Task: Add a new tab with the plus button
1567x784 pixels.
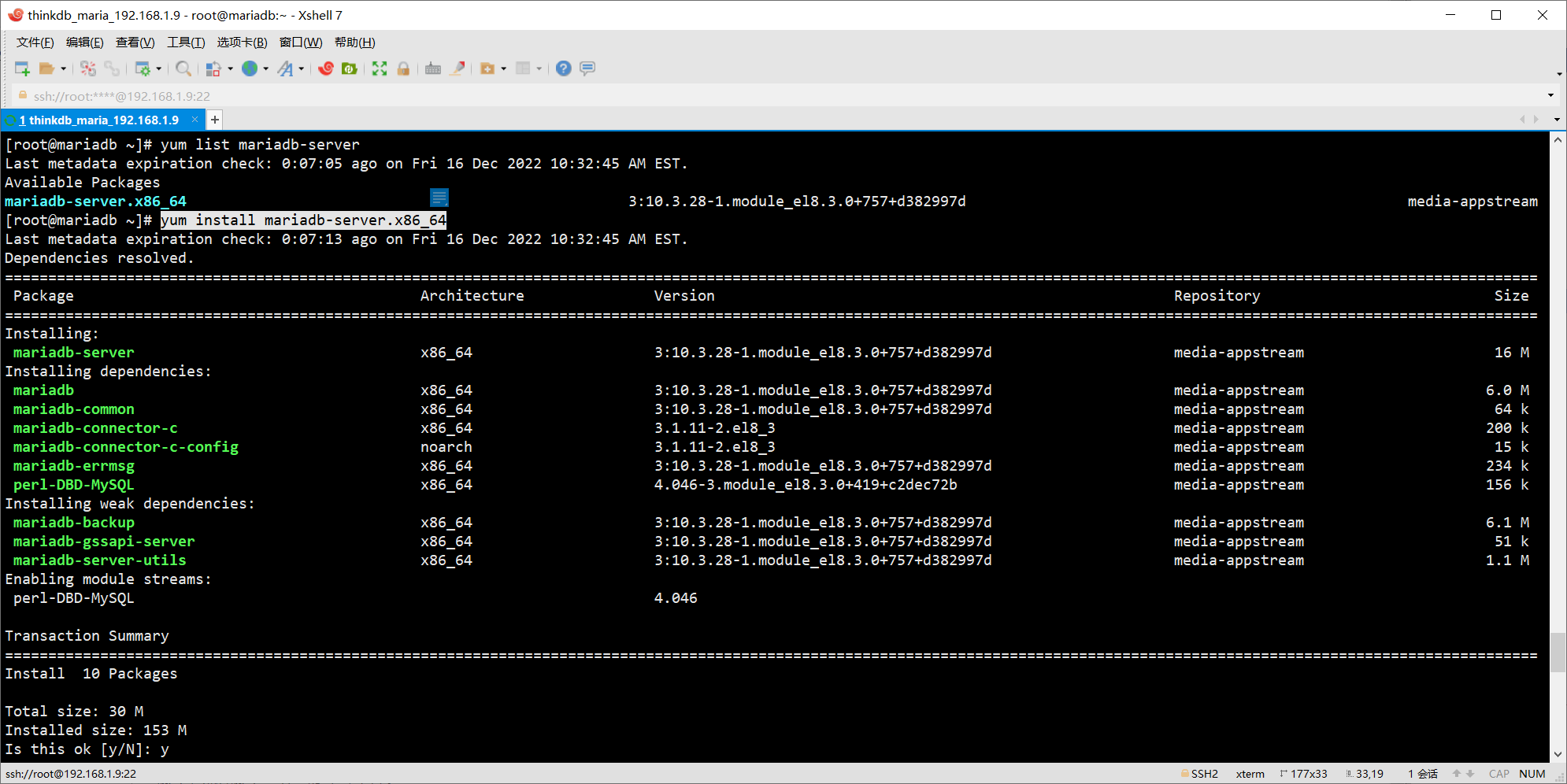Action: click(215, 120)
